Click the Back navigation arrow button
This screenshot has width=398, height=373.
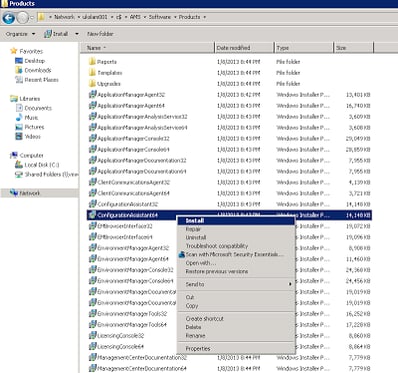[x=9, y=18]
